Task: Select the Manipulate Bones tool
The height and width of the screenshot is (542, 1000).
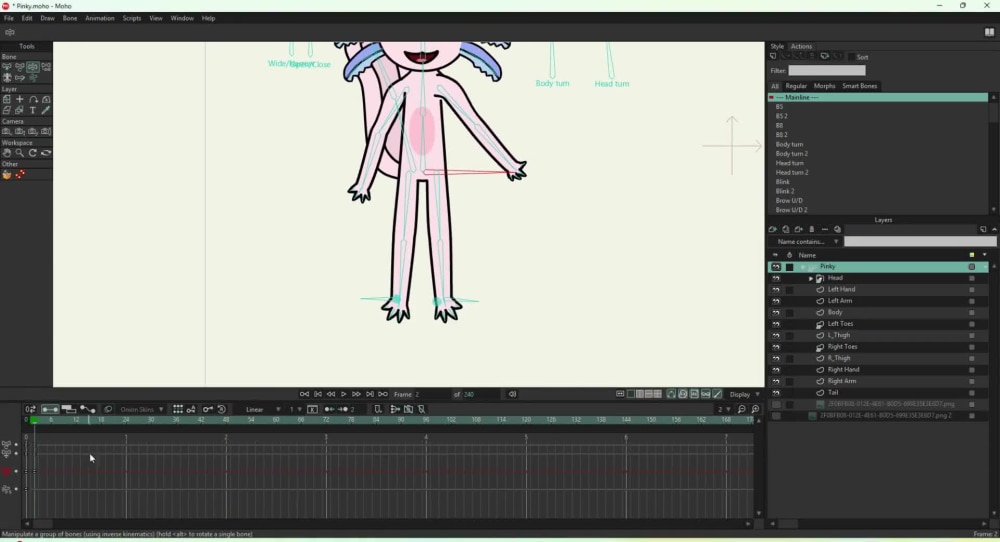Action: point(33,66)
